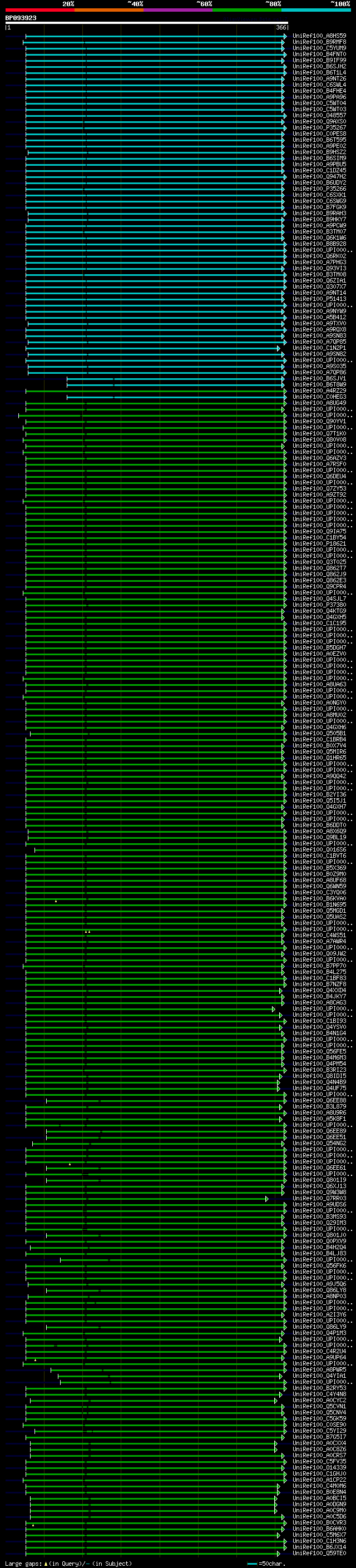Select hit label UniRef100_B6SJH2
Screen dimensions: 356x1568
tap(319, 66)
